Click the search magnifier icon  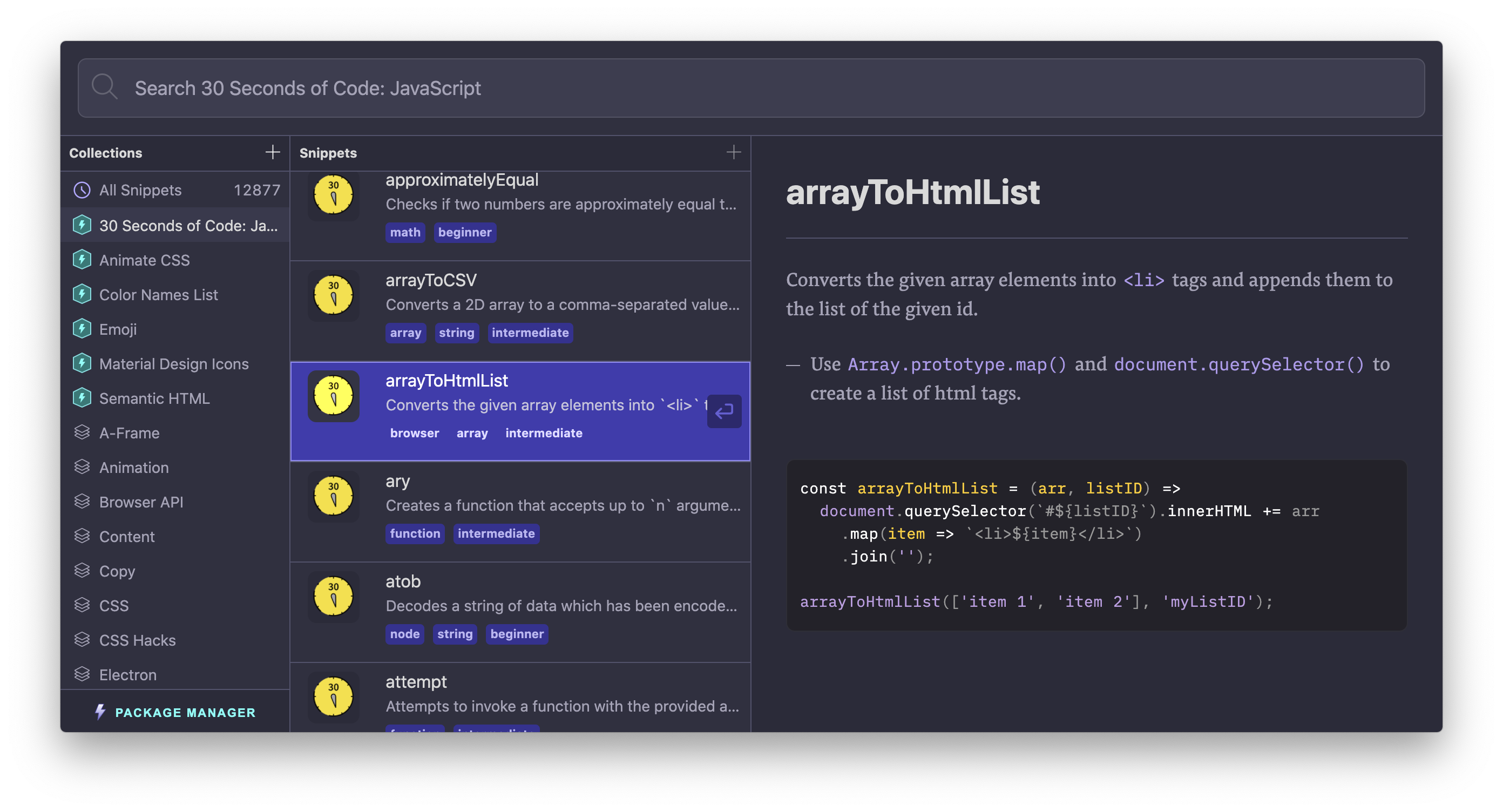104,87
